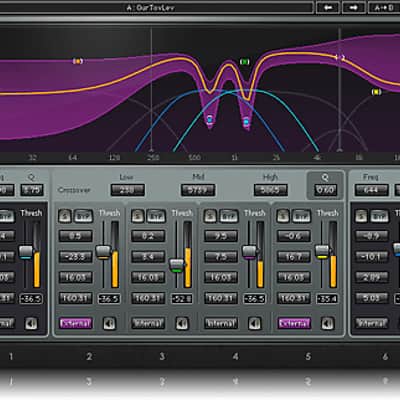Click band number 4 label below the controls
Screen dimensions: 400x400
[x=235, y=356]
